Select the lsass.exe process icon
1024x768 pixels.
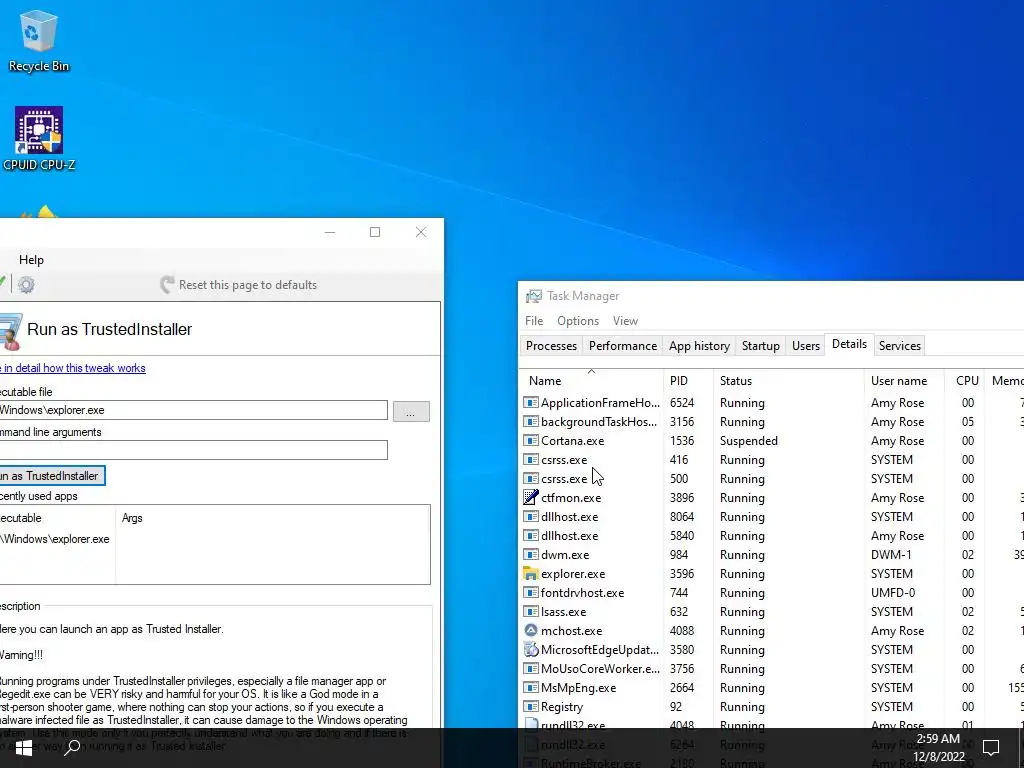[x=531, y=611]
